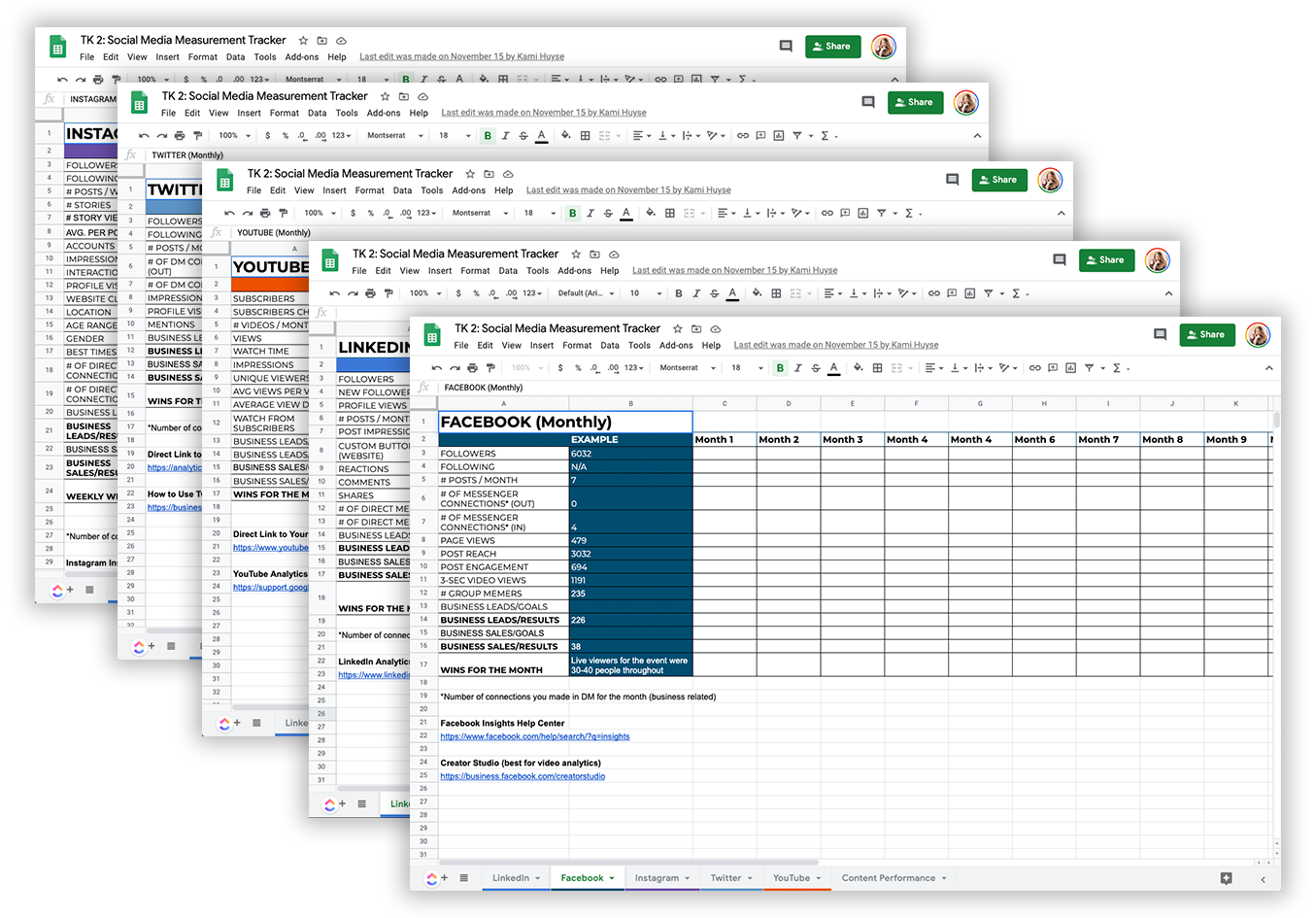Toggle italic in the LinkedIn window
Viewport: 1316px width, 918px height.
click(x=696, y=293)
